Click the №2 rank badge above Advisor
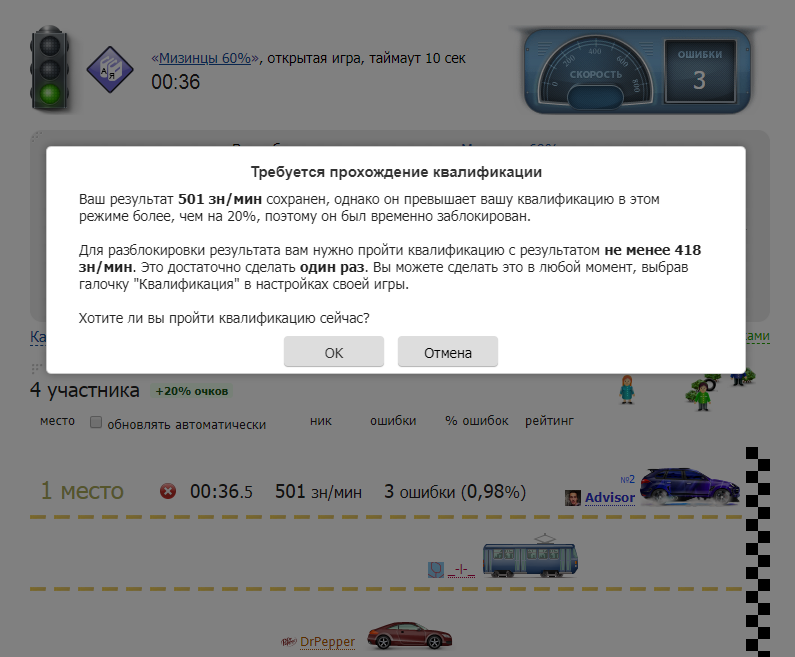 pos(627,480)
